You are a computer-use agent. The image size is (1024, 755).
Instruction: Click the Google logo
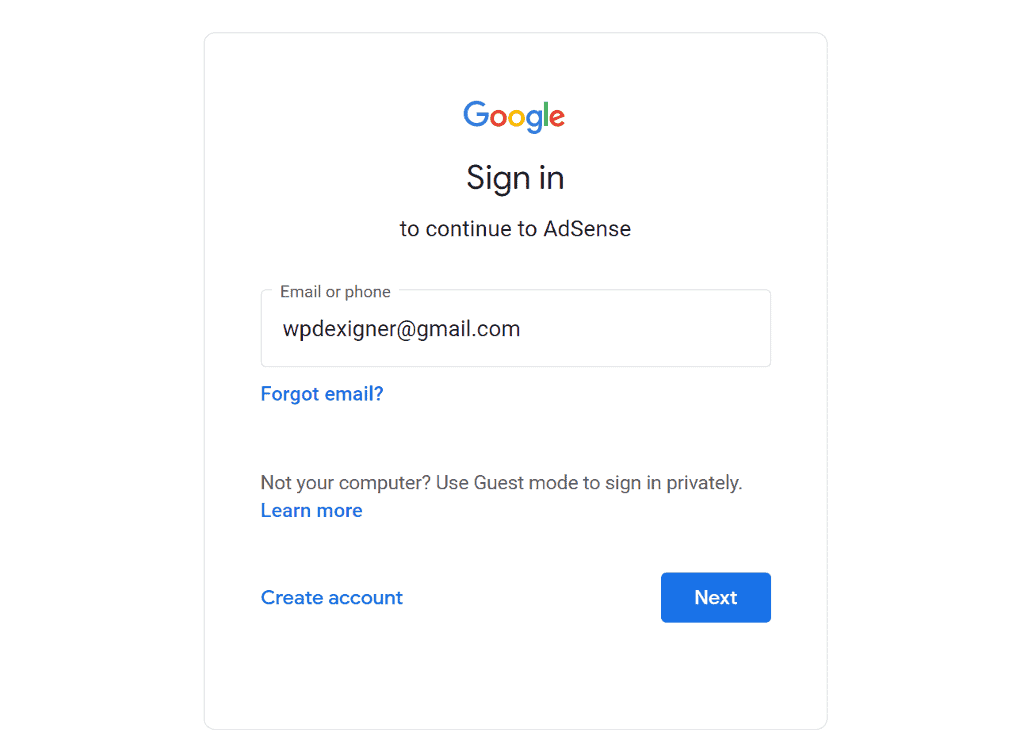[x=514, y=116]
